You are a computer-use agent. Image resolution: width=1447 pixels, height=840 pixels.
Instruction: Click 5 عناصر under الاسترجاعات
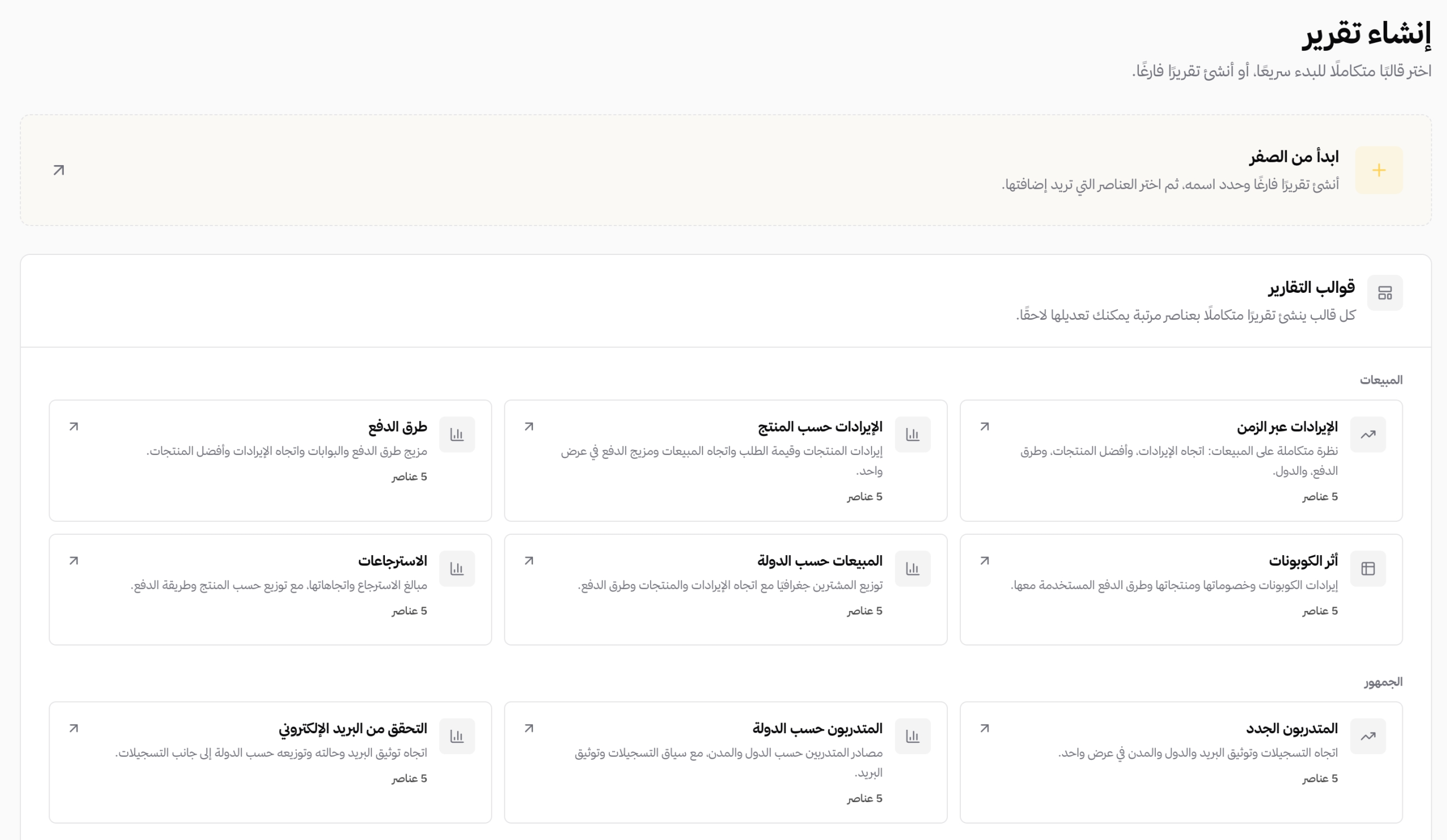pyautogui.click(x=409, y=611)
